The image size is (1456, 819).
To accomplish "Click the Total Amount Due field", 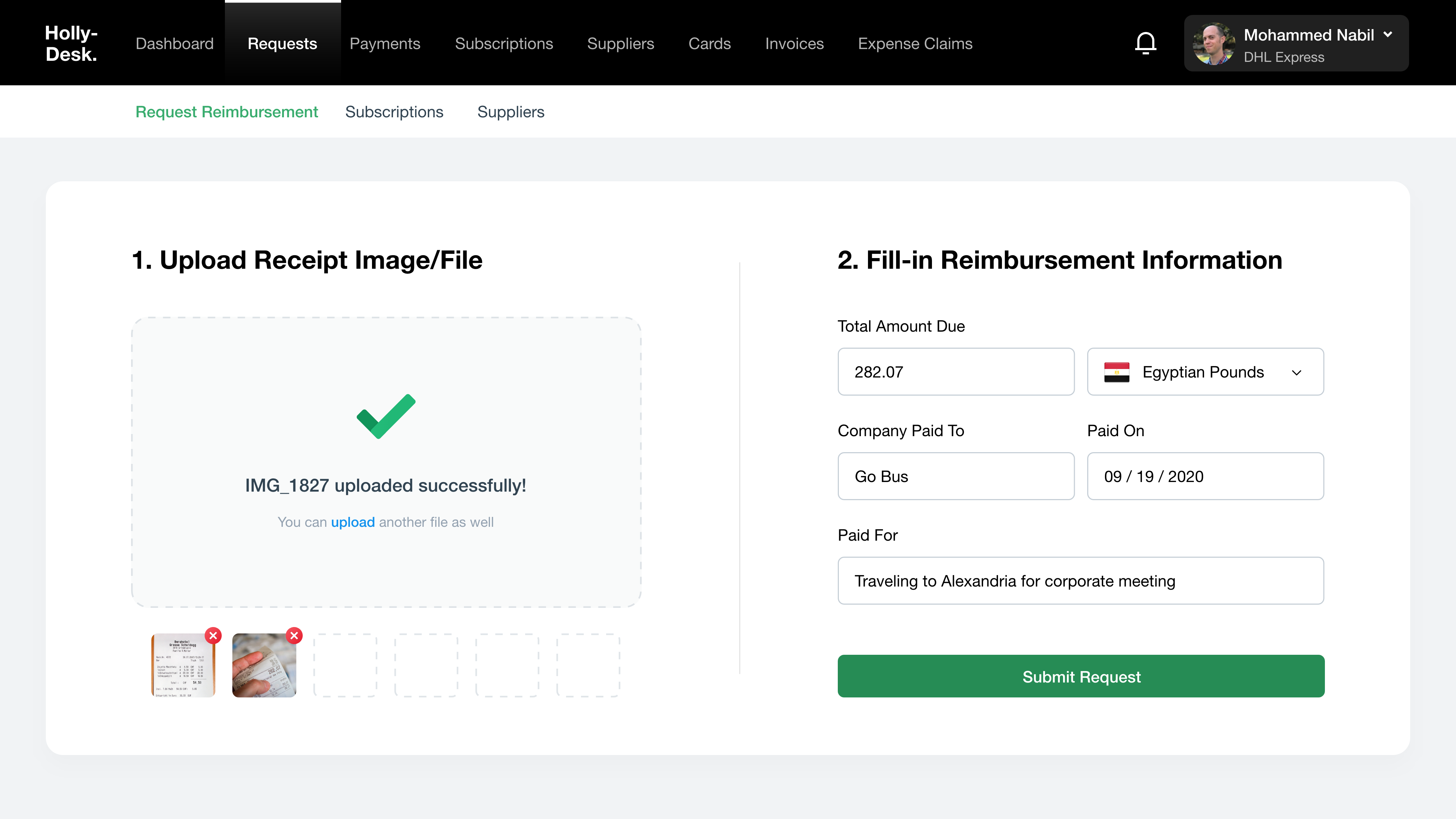I will (955, 372).
